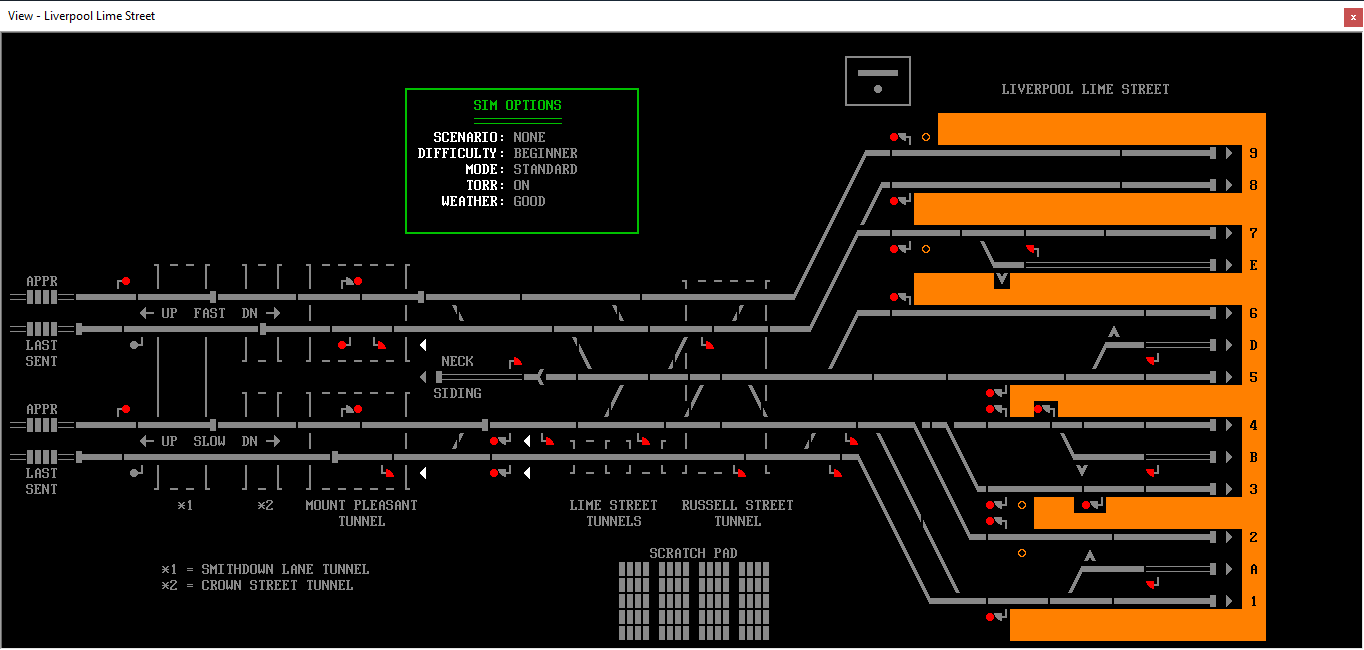1364x650 pixels.
Task: Click the Up Slow APPR train berth
Action: (42, 425)
